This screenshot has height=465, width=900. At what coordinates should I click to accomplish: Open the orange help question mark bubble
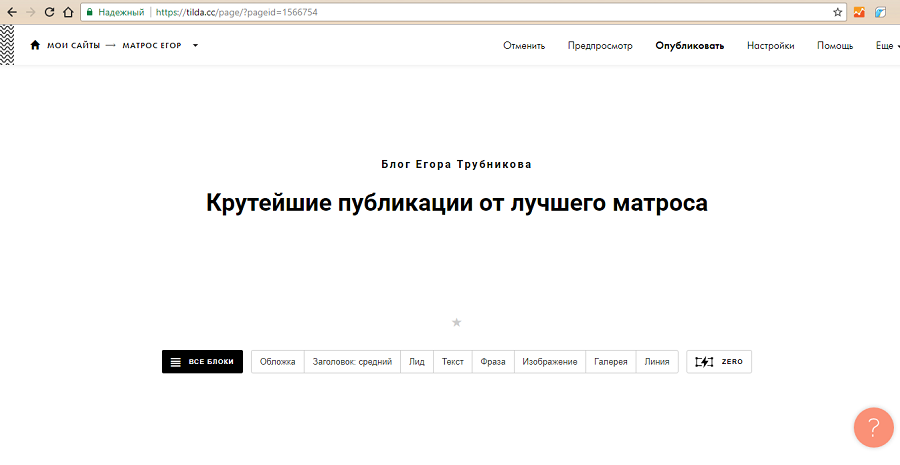coord(874,427)
